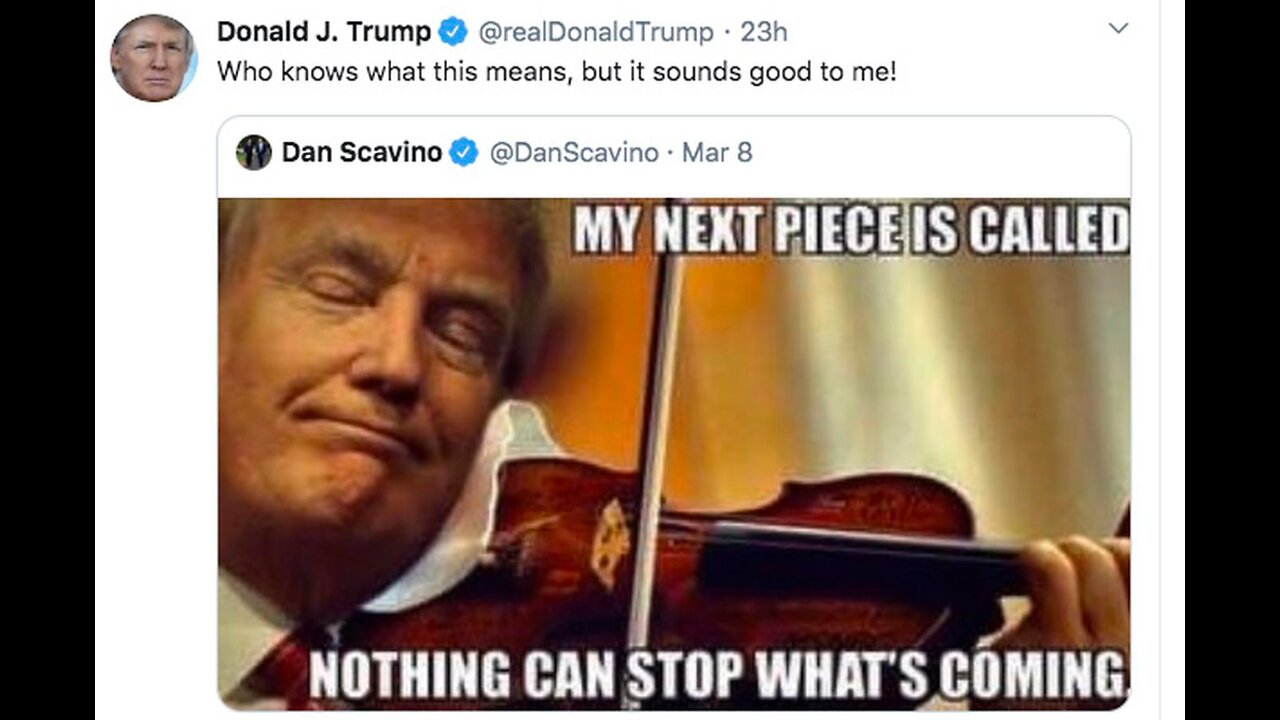Click the tweet author's round profile avatar

coord(153,58)
